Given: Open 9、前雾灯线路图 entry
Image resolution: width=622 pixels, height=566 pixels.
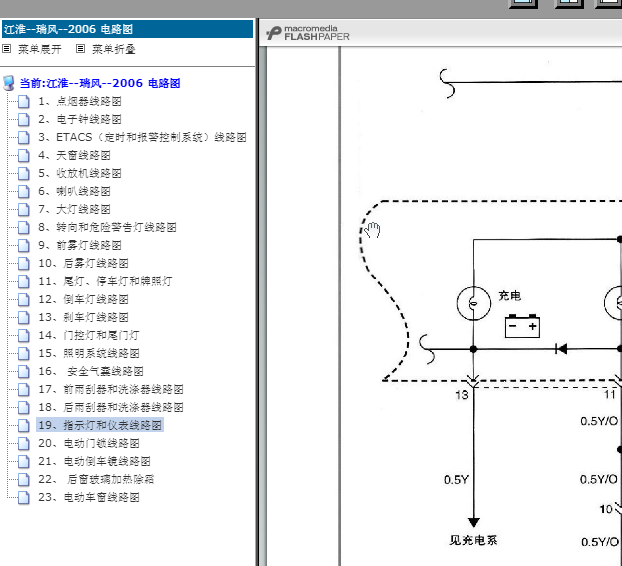Looking at the screenshot, I should 80,246.
